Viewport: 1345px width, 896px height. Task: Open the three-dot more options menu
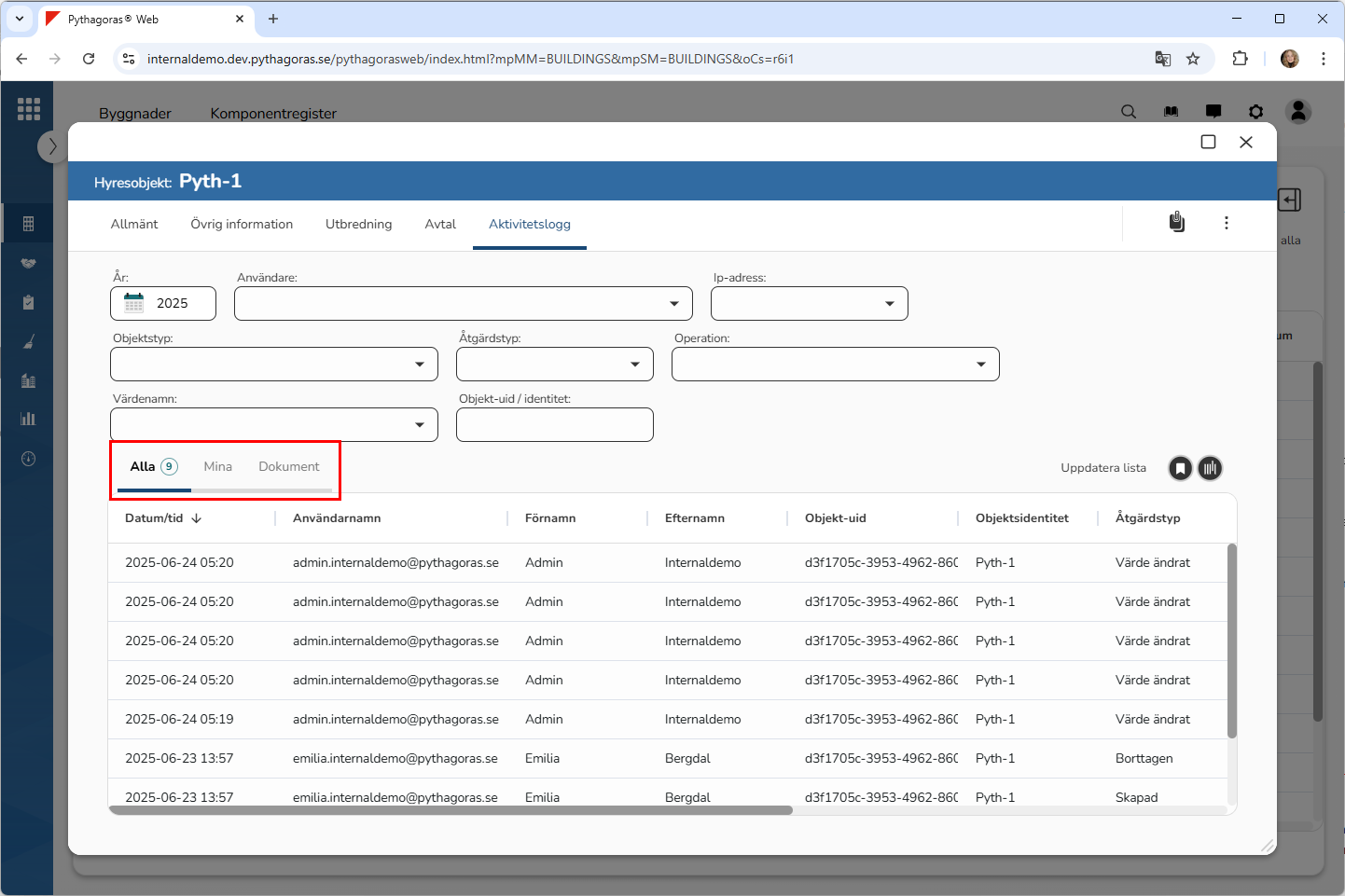tap(1226, 223)
